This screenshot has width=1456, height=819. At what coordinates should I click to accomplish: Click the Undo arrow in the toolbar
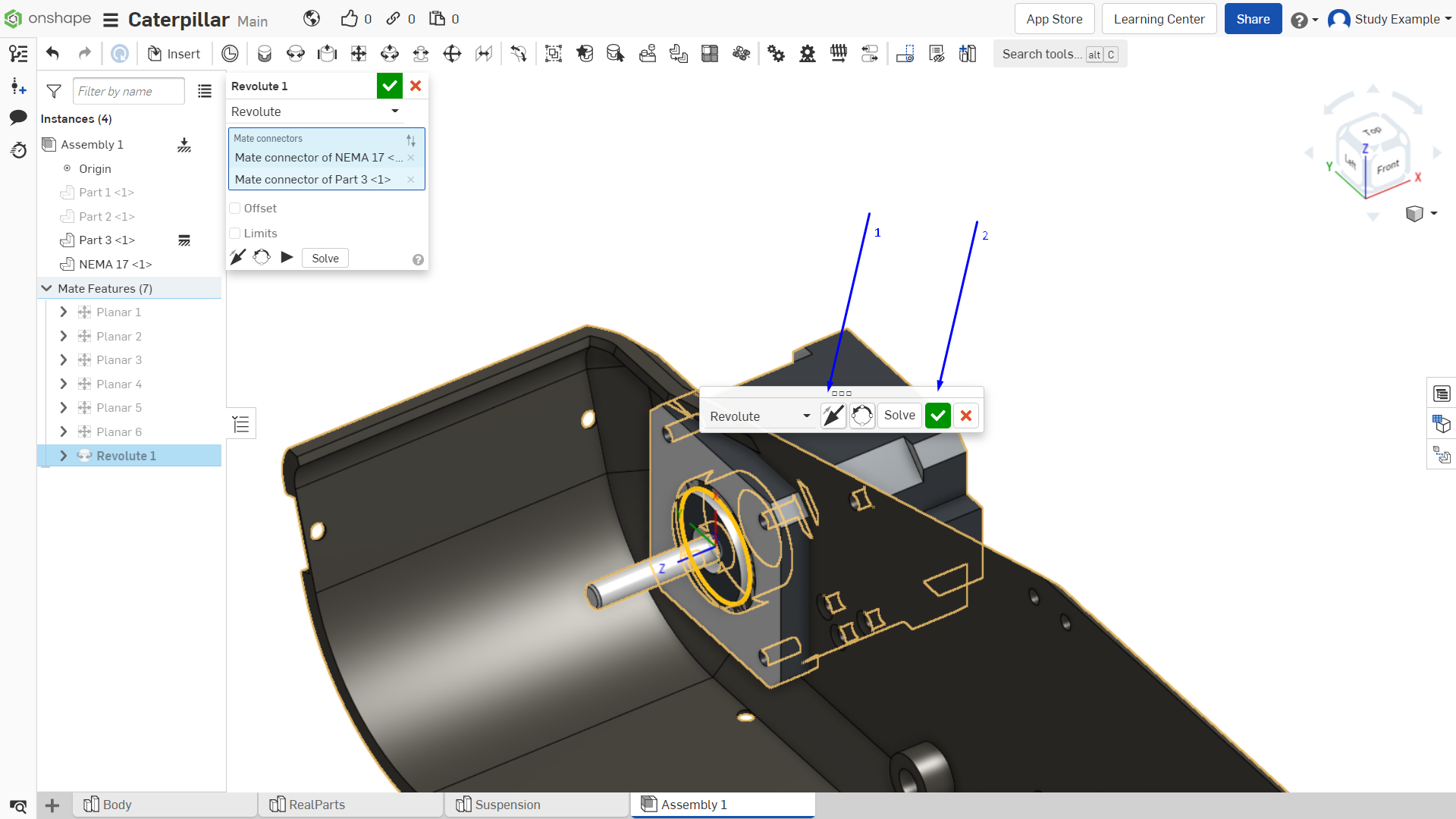(x=52, y=54)
